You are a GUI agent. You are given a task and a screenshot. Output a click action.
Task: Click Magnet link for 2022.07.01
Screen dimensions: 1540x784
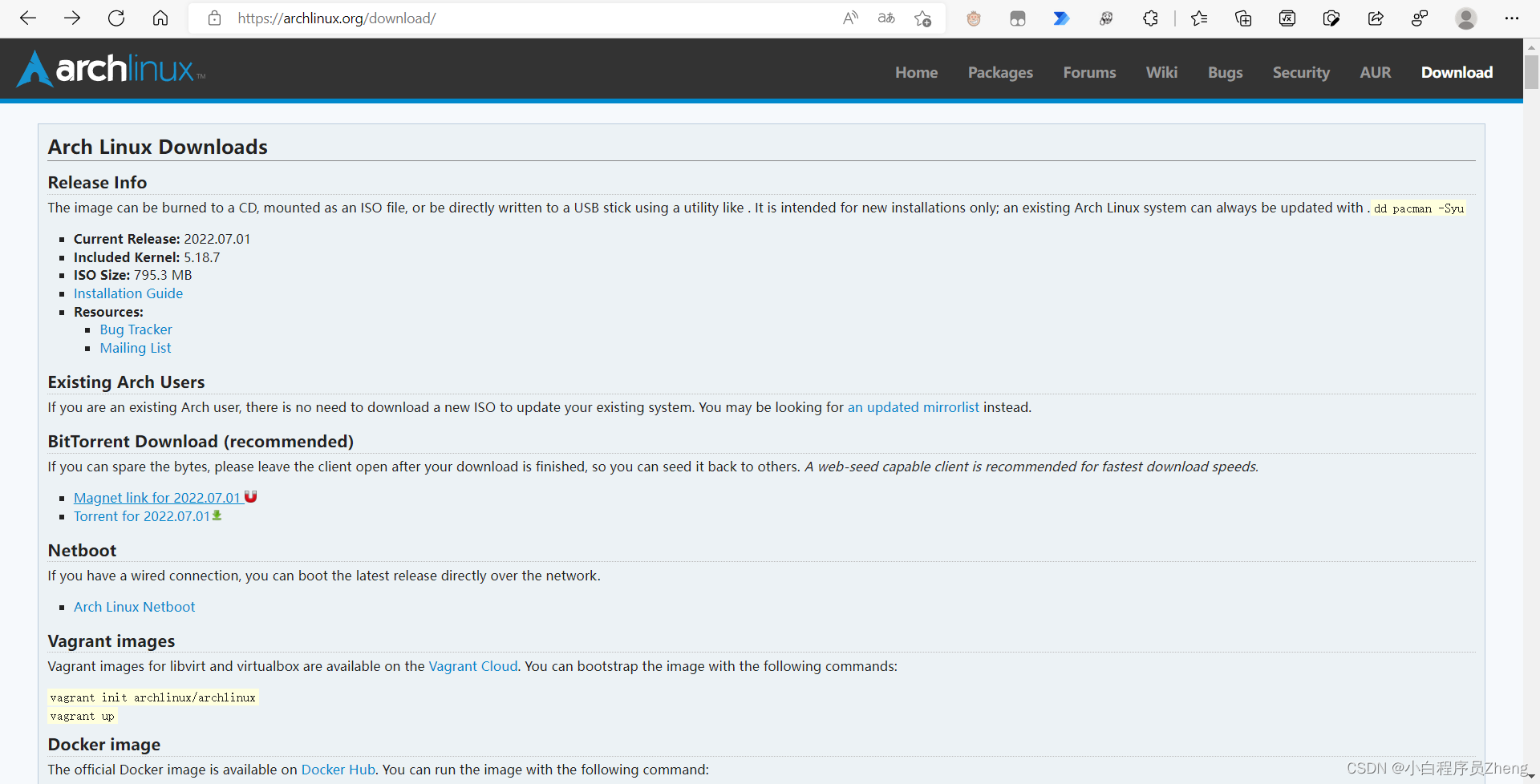[x=157, y=498]
